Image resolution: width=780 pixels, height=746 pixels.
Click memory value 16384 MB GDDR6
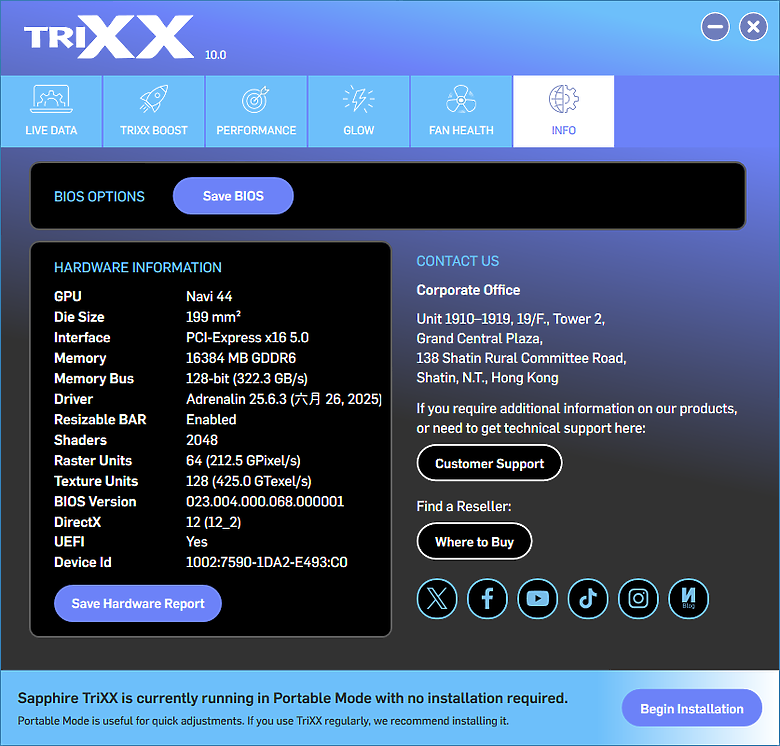(x=241, y=358)
